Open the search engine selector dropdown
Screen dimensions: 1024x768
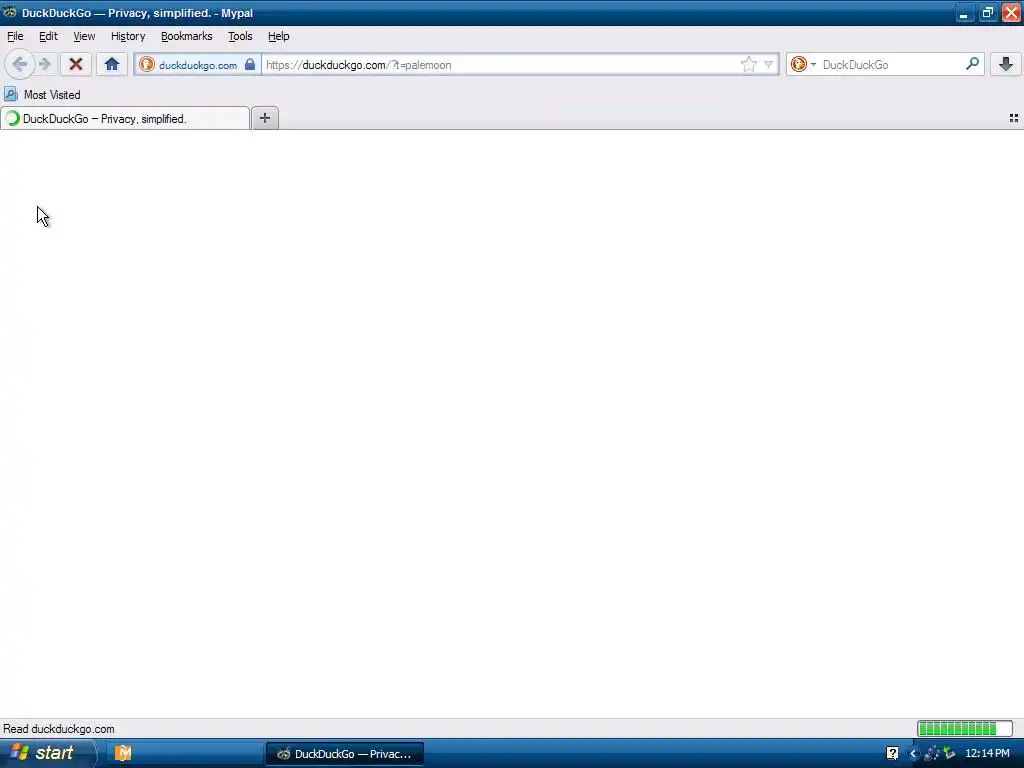pos(803,64)
